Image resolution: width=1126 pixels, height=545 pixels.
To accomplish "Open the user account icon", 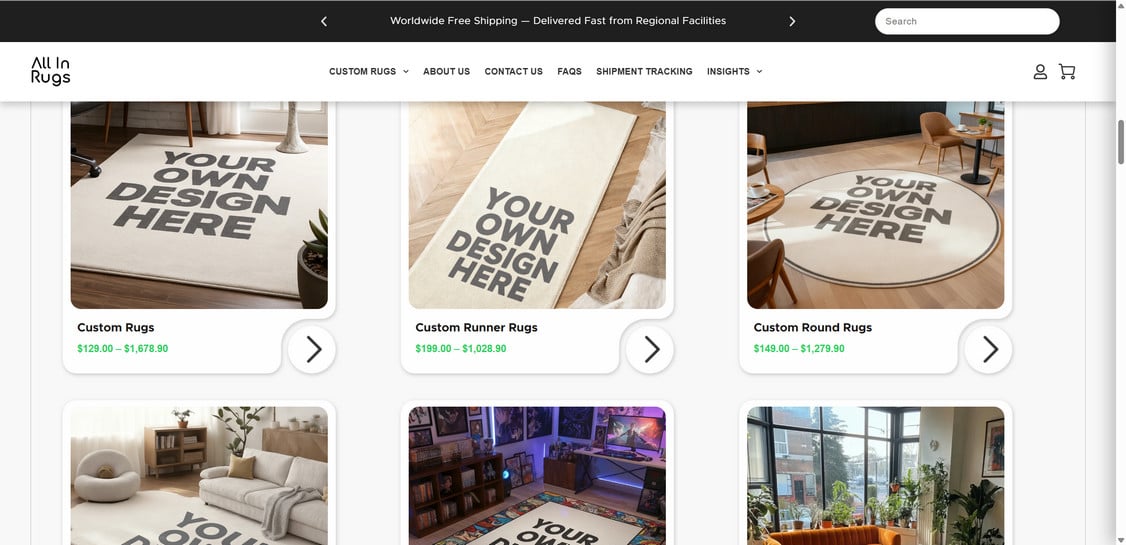I will tap(1040, 71).
